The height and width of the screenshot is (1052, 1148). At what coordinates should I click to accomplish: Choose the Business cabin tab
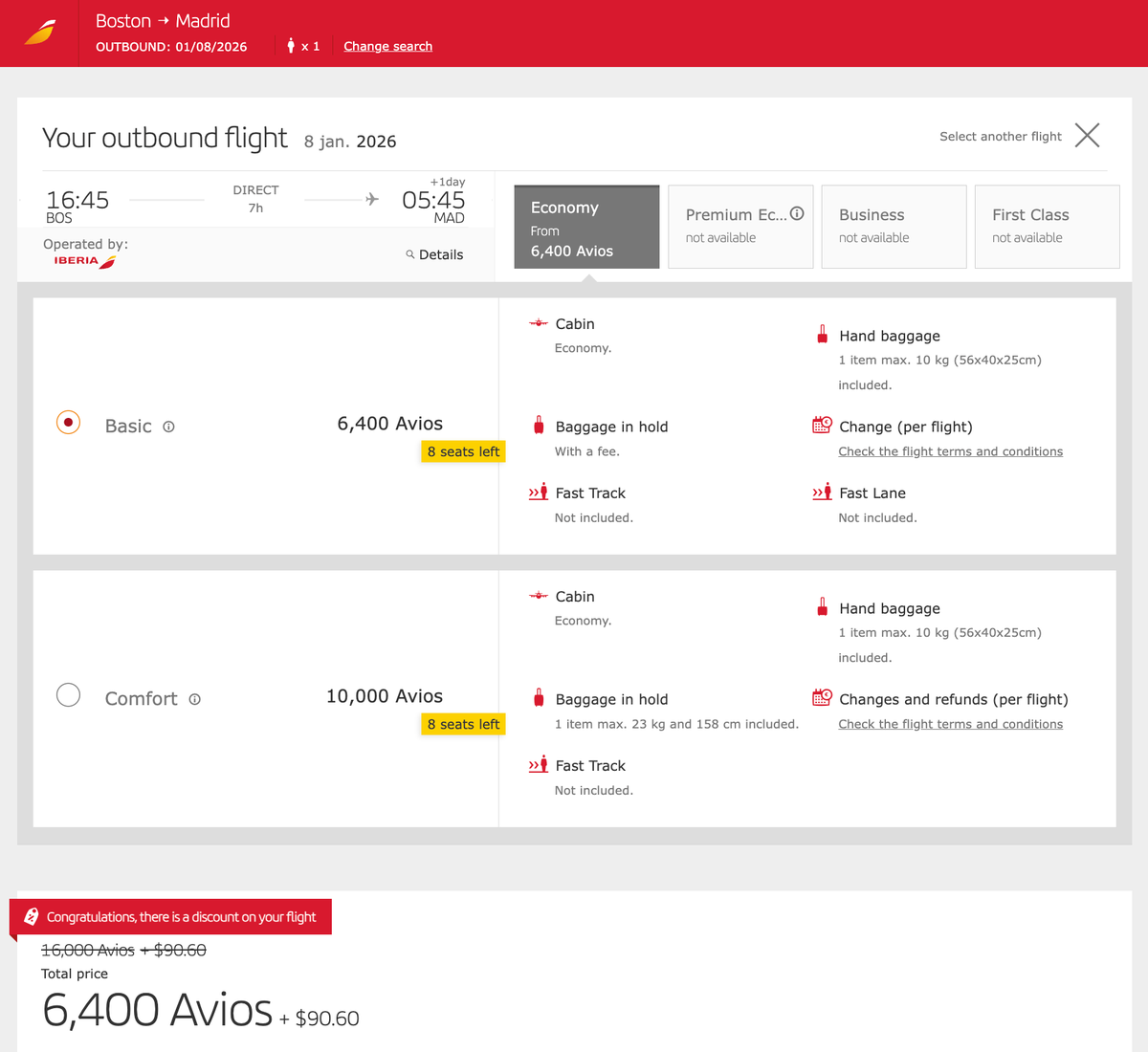click(x=894, y=227)
